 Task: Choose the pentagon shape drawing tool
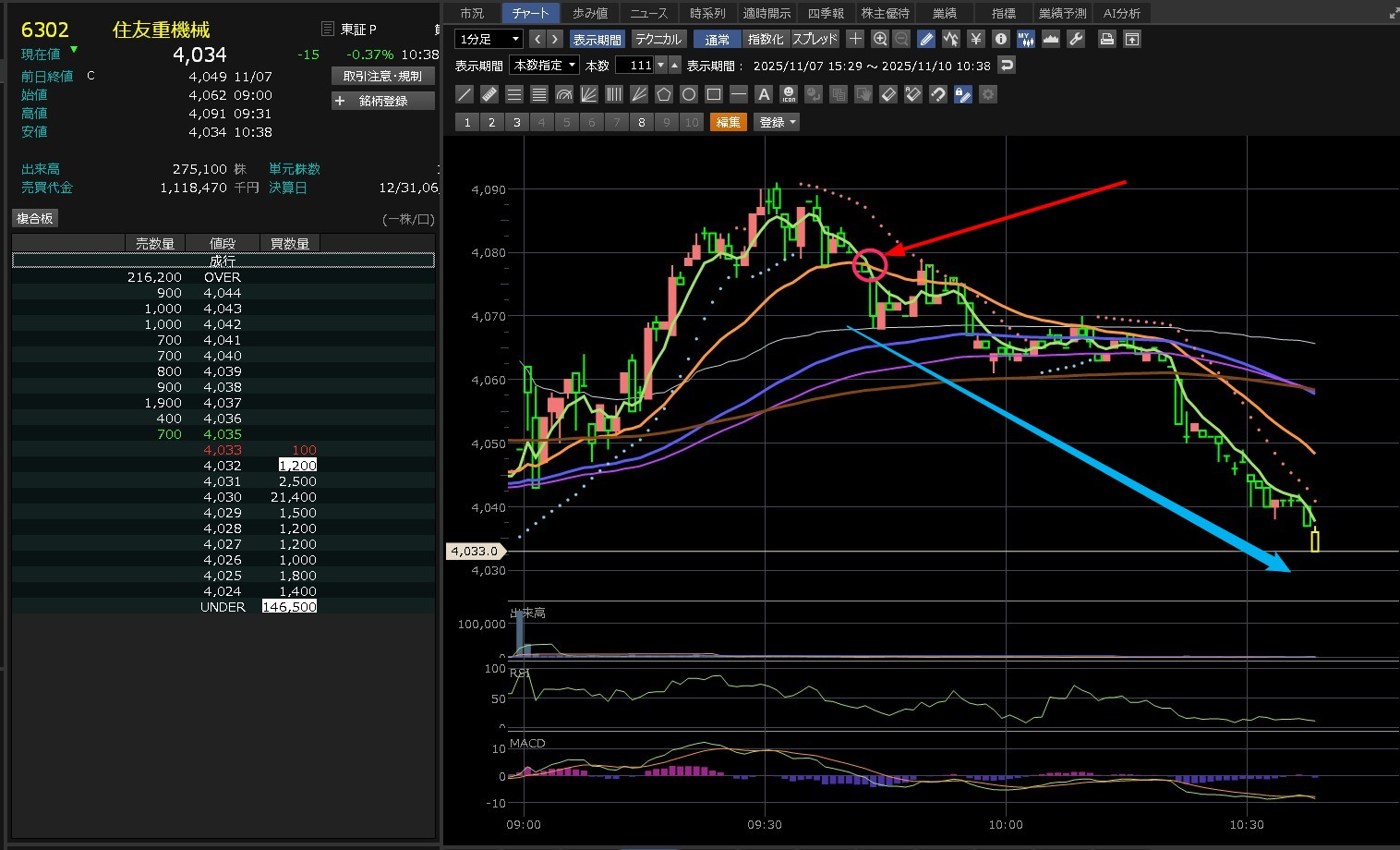click(664, 94)
